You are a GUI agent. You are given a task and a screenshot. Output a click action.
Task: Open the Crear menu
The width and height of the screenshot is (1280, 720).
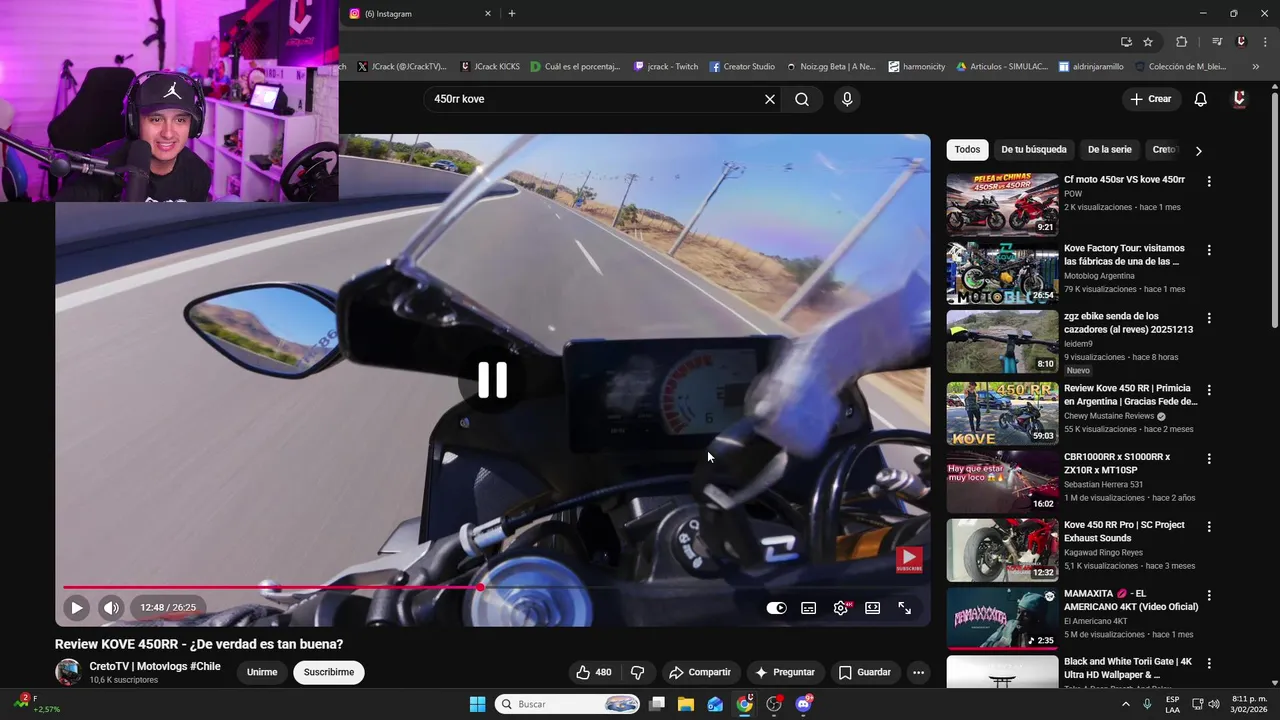(x=1151, y=99)
